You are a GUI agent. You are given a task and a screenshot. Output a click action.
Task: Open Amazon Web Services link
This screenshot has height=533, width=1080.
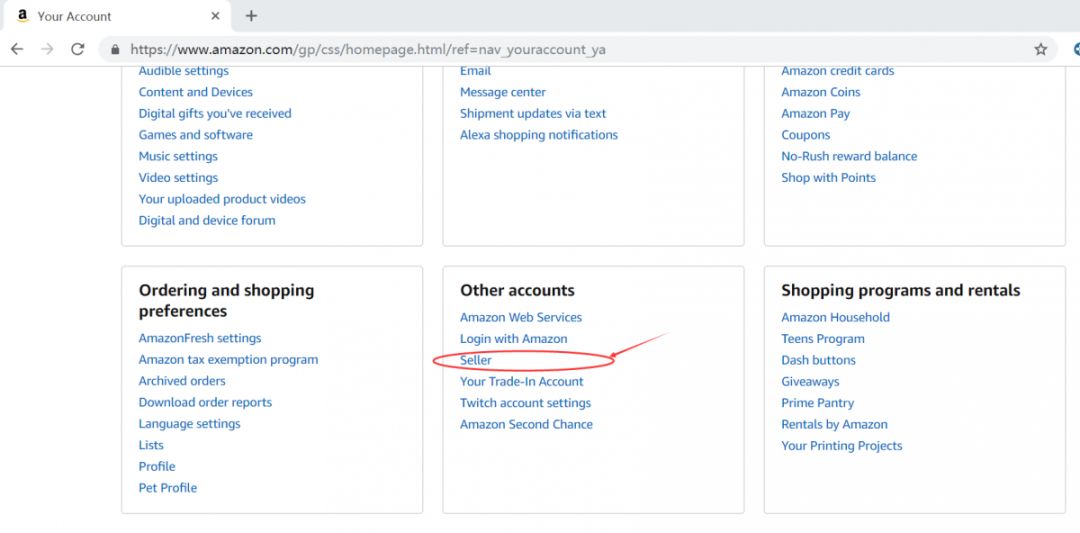520,317
